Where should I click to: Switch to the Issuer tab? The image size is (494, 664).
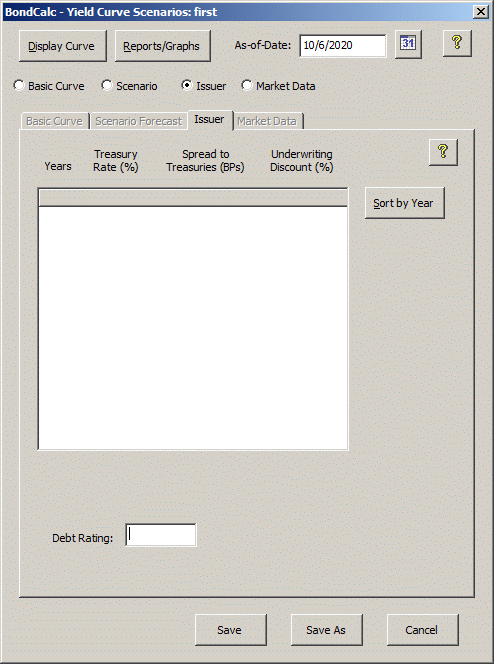click(x=210, y=120)
